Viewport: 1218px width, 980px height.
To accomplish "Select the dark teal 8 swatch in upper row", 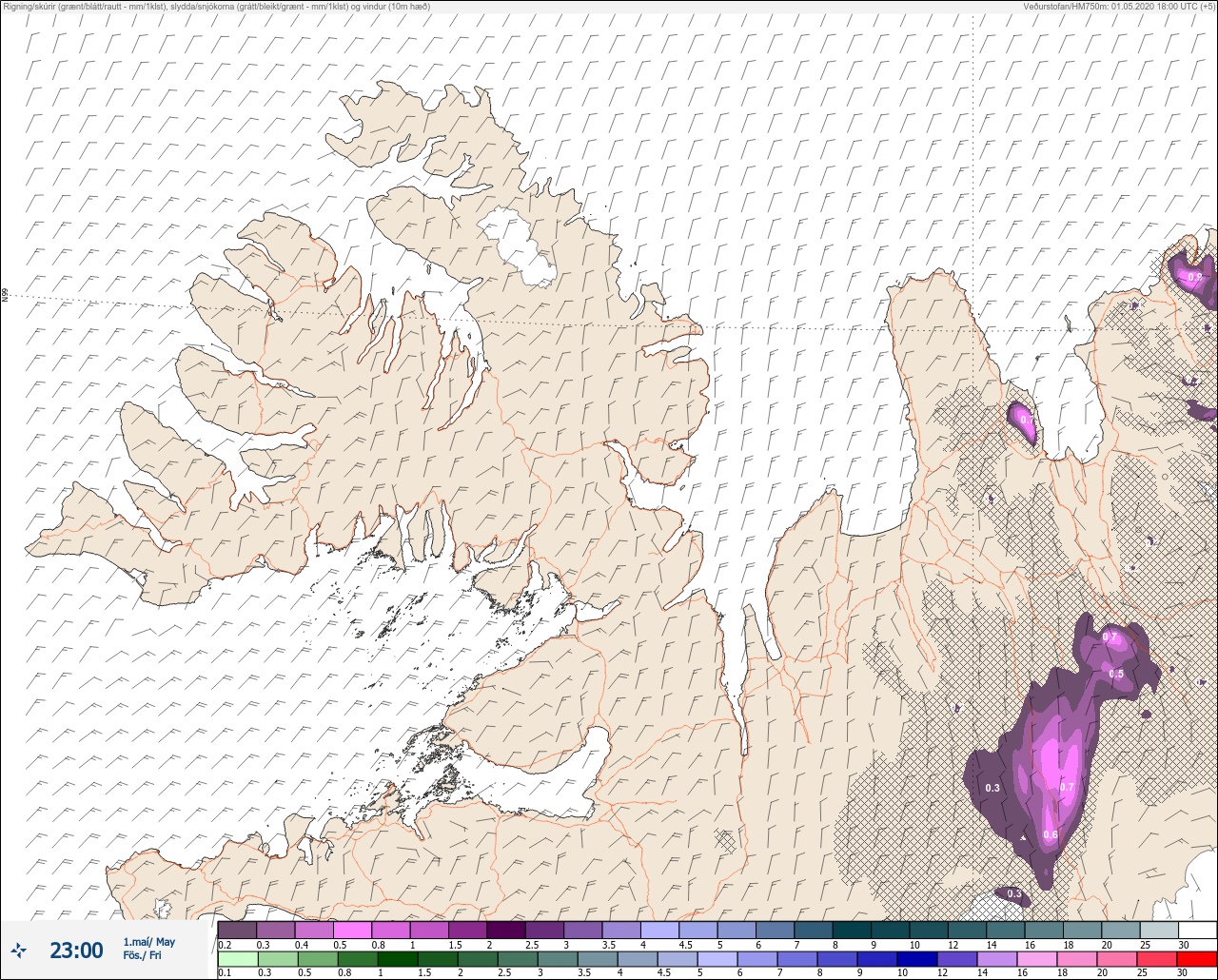I will pyautogui.click(x=852, y=930).
